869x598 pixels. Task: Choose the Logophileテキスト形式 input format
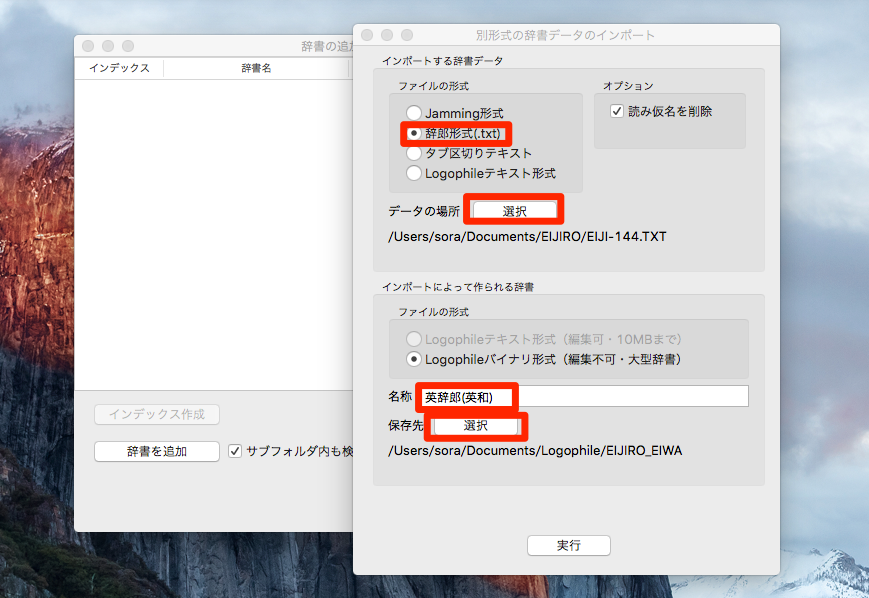point(414,173)
